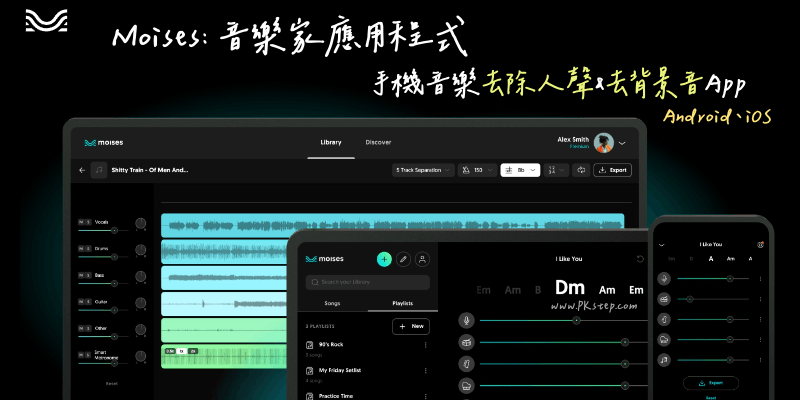Image resolution: width=800 pixels, height=400 pixels.
Task: Click the Export button in the desktop toolbar
Action: point(612,170)
